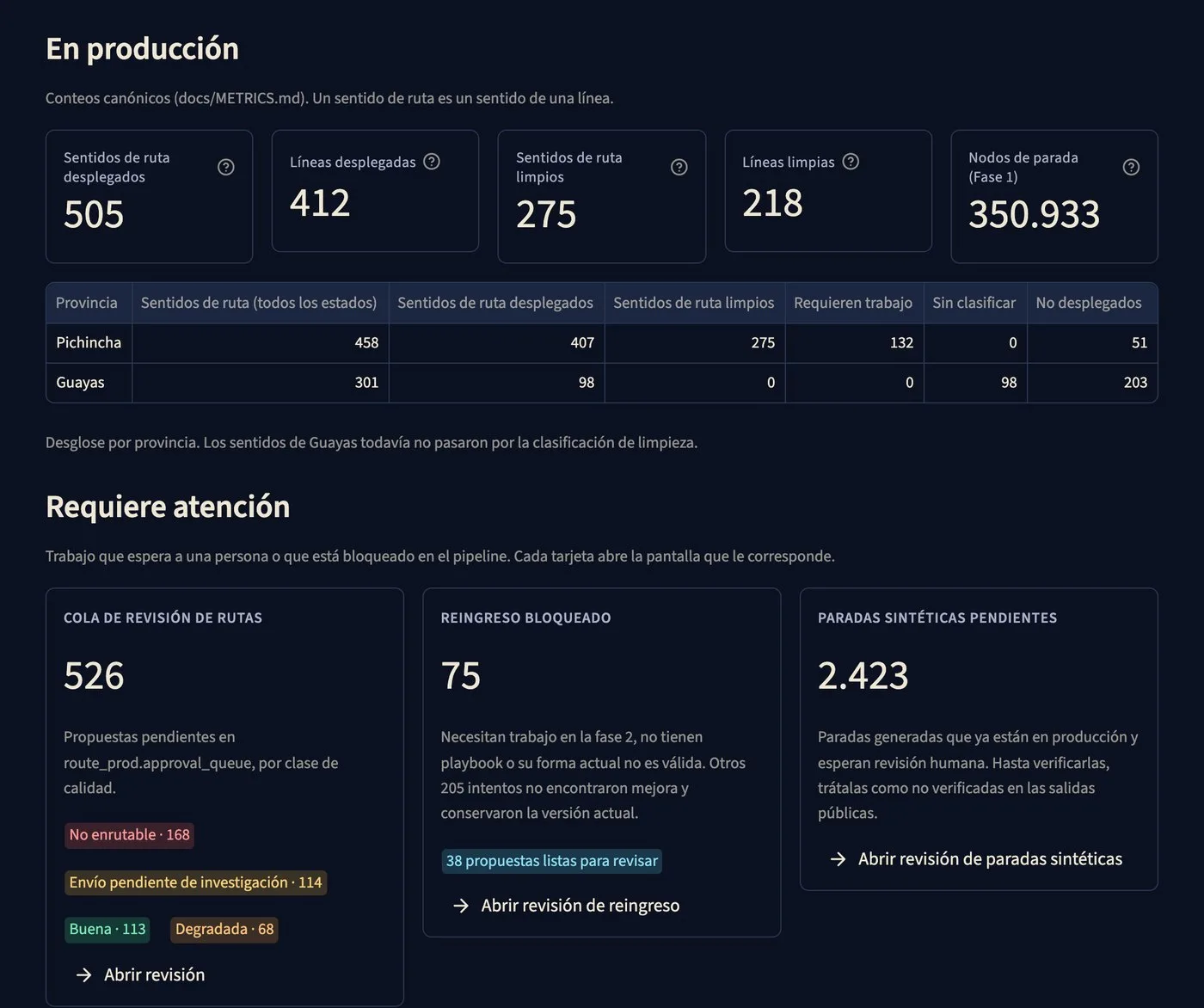
Task: Click arrow icon beside Abrir revisión
Action: point(83,974)
